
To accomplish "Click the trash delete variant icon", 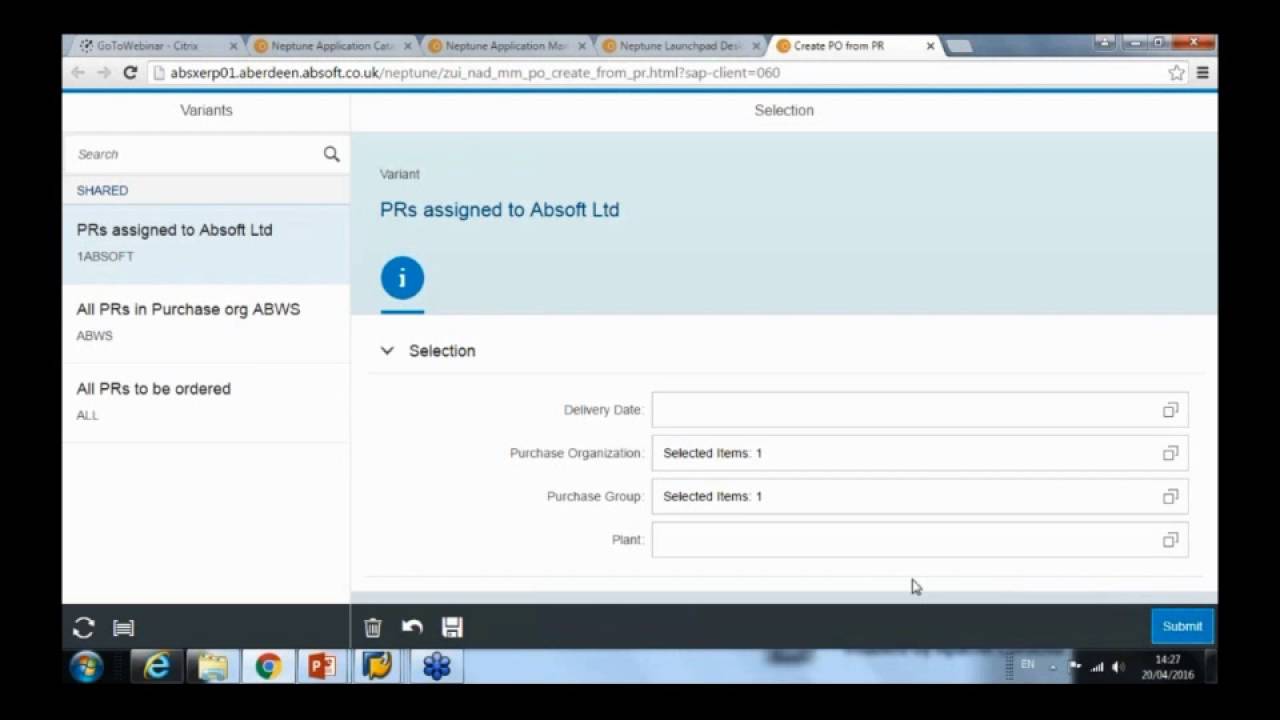I will [x=373, y=627].
